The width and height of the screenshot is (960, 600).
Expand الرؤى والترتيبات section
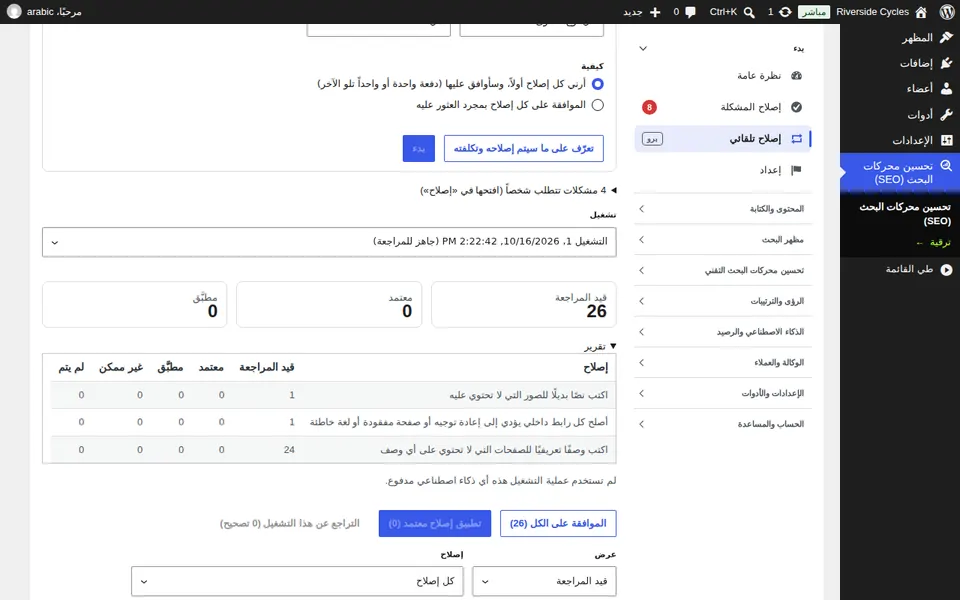(x=723, y=301)
